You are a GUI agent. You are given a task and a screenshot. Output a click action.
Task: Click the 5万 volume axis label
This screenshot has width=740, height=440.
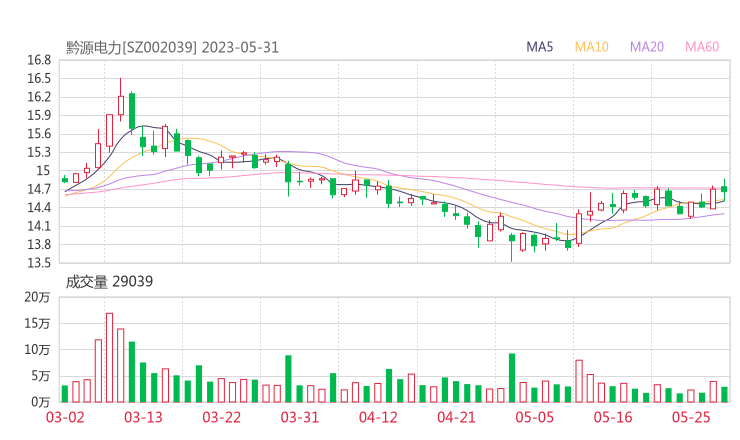[41, 376]
